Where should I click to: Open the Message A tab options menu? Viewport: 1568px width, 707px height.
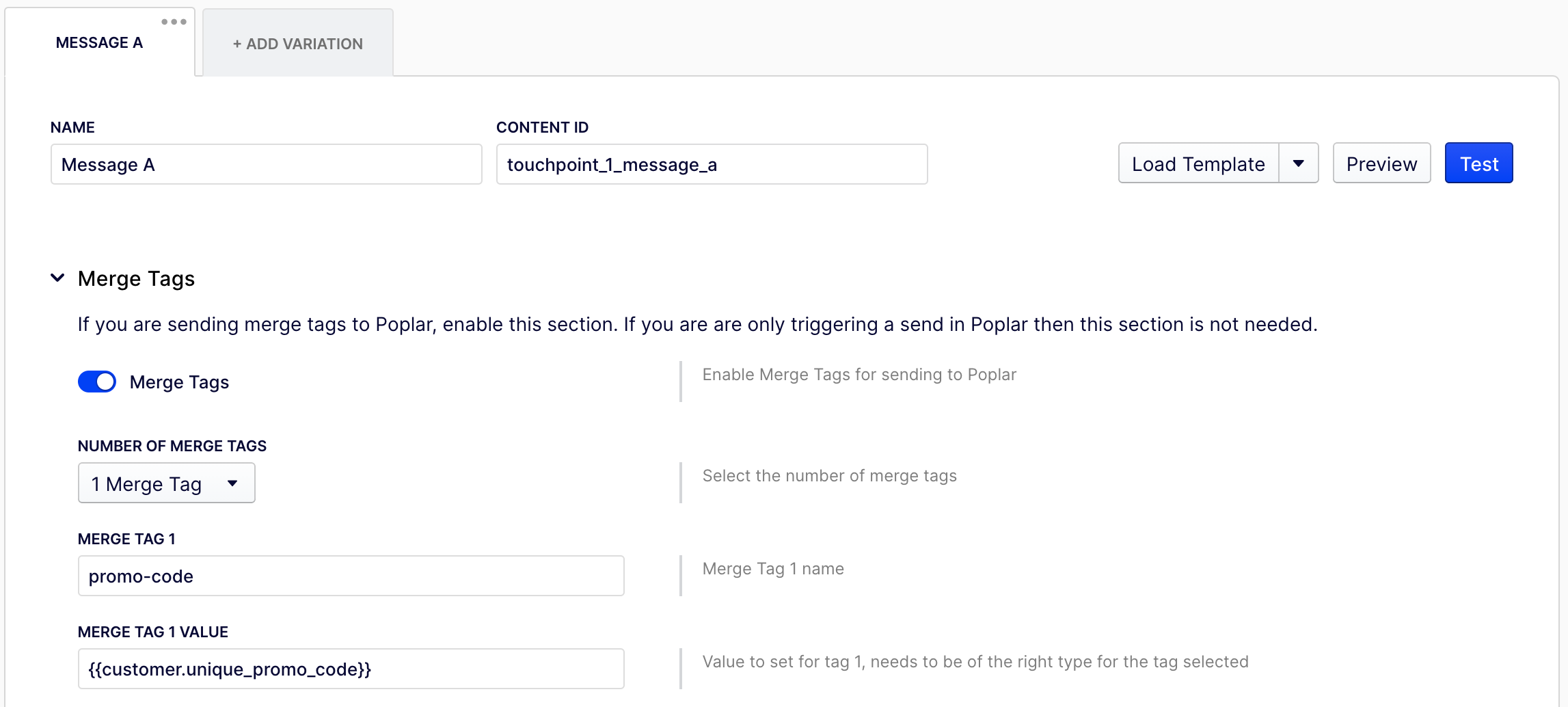click(174, 22)
